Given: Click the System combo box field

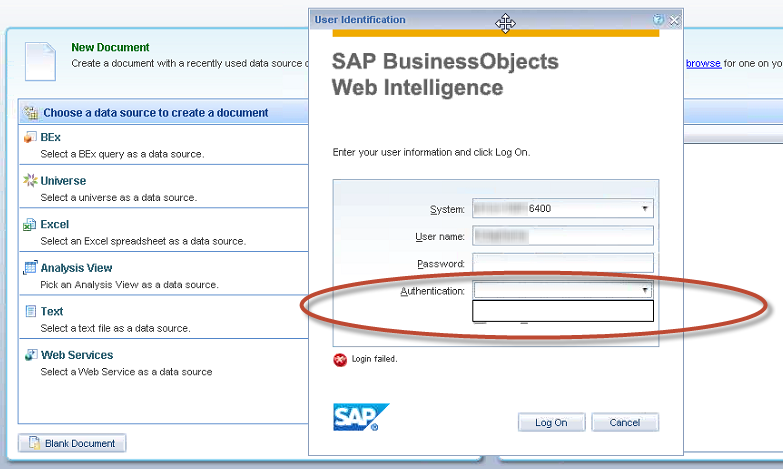Looking at the screenshot, I should (x=562, y=208).
